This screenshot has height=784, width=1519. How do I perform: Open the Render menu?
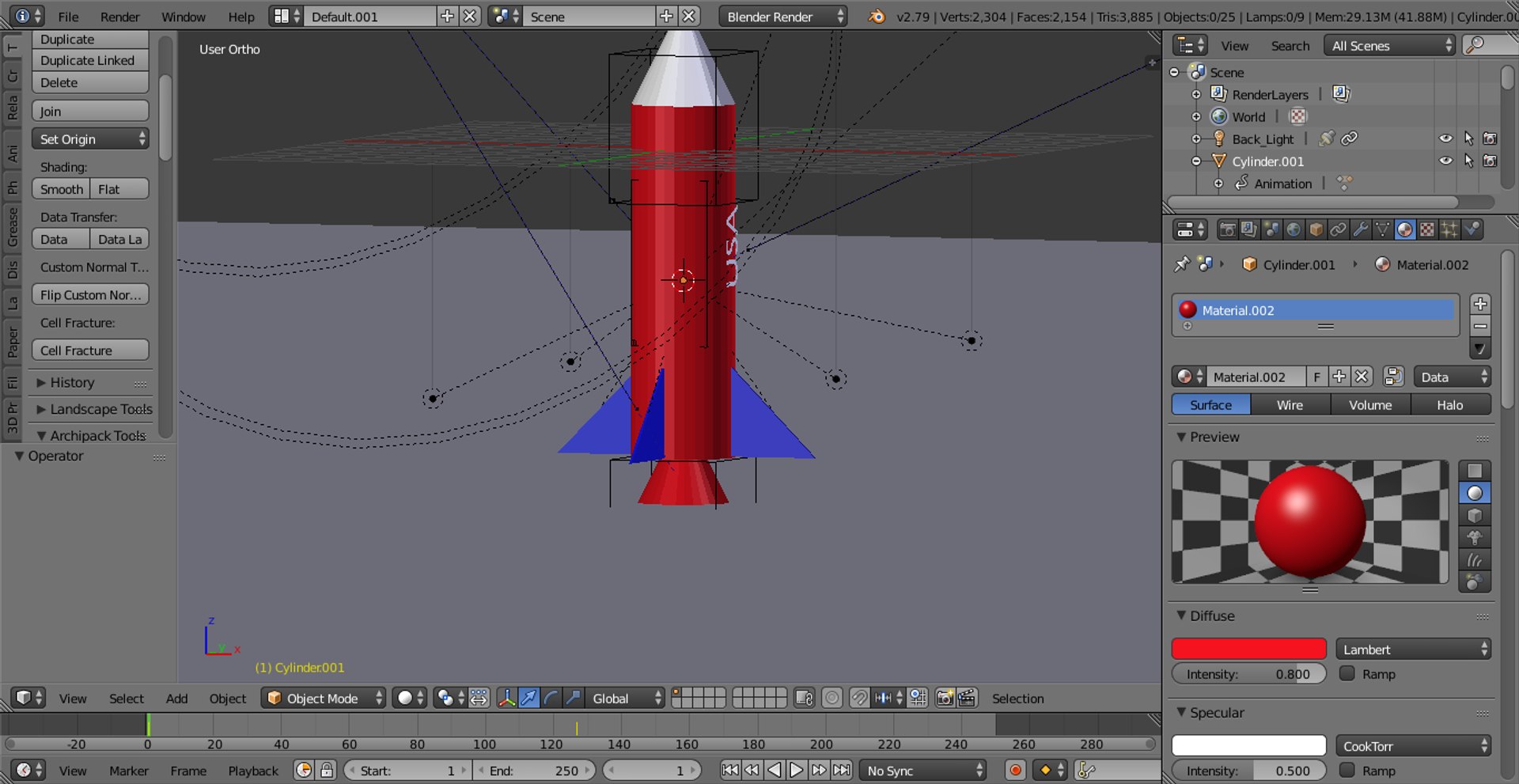point(119,17)
